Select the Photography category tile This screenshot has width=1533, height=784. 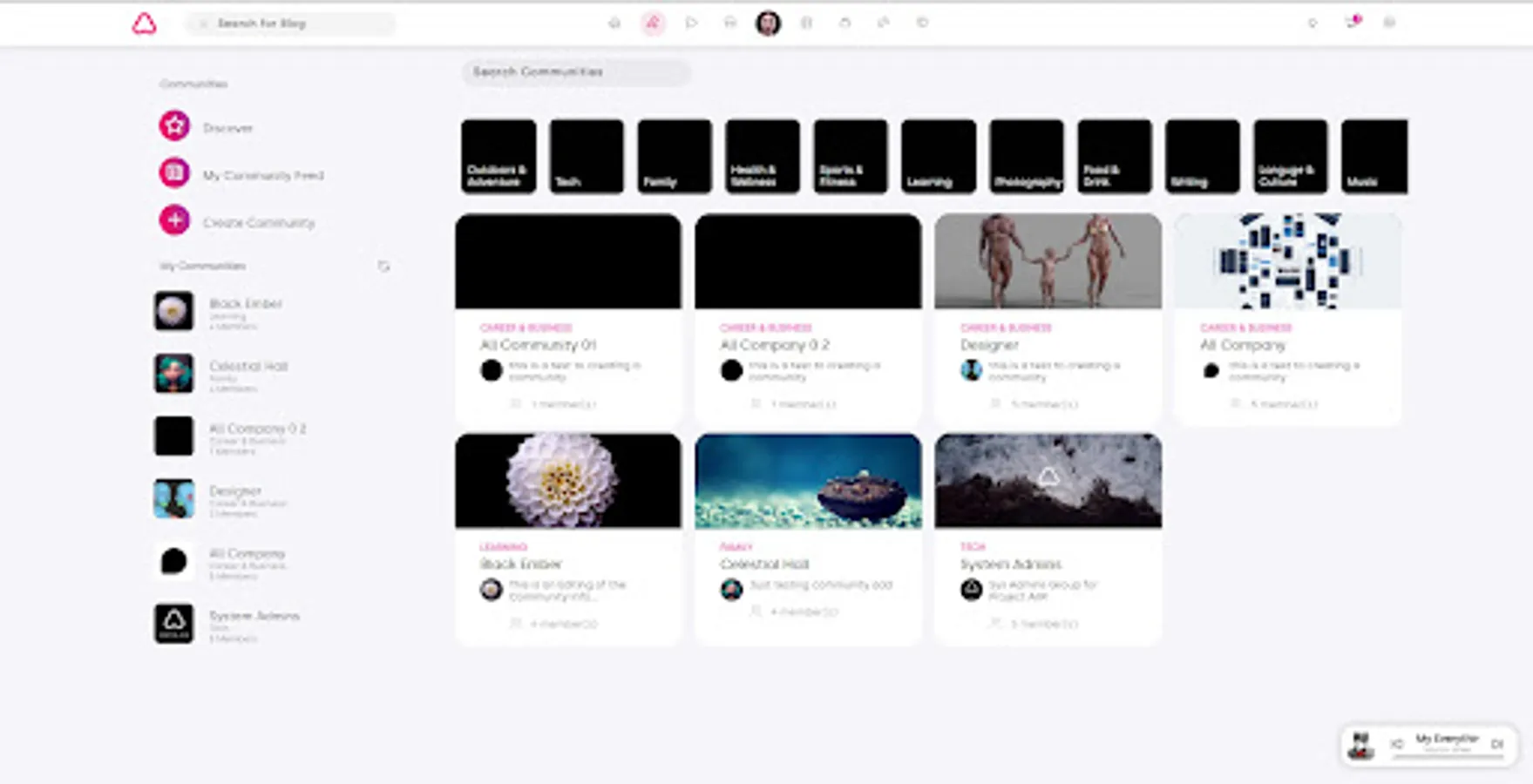pos(1027,157)
